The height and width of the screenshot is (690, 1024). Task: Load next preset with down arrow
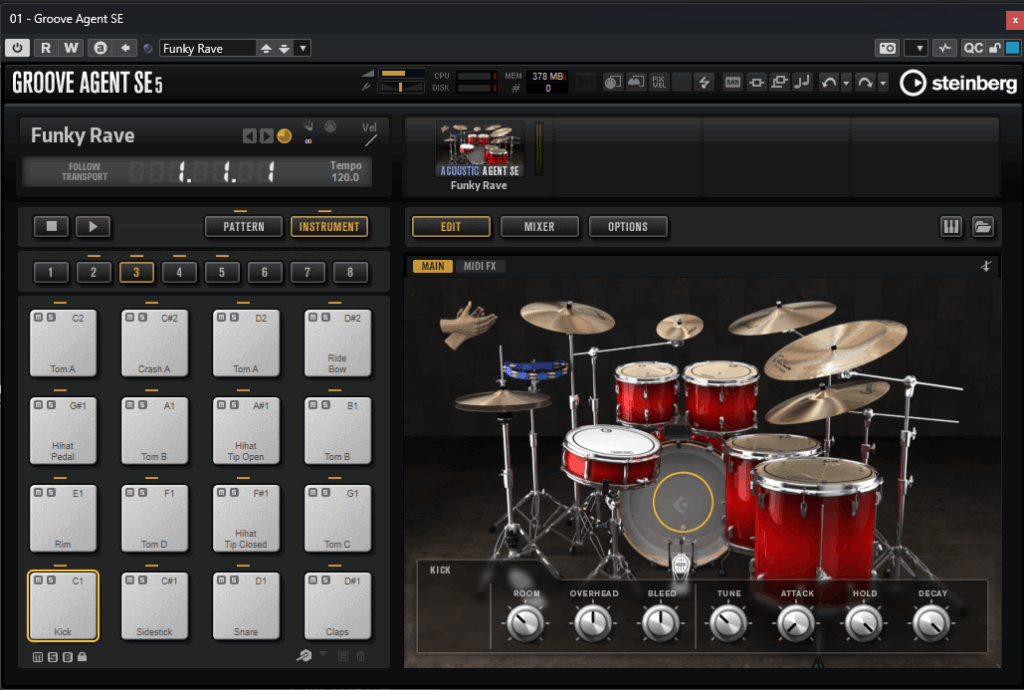284,48
